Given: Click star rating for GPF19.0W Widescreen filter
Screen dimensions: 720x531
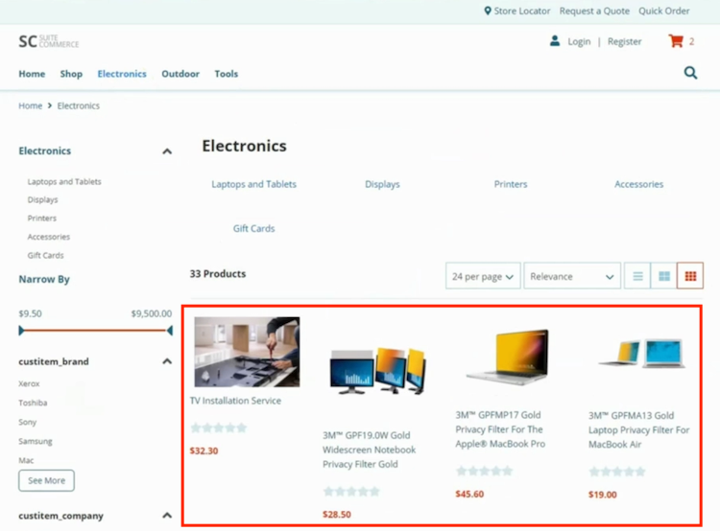Looking at the screenshot, I should coord(351,492).
